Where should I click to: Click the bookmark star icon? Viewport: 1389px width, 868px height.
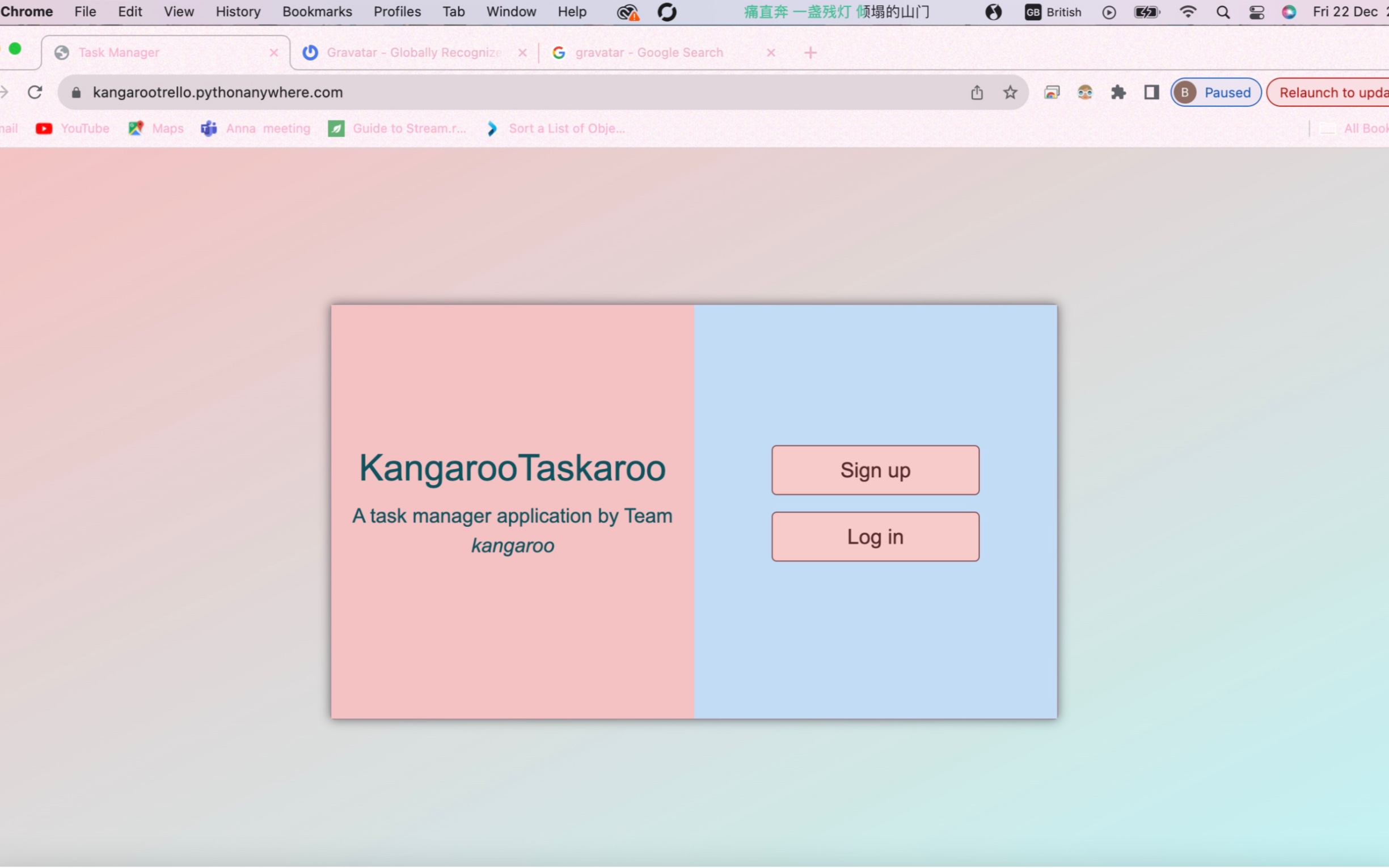click(x=1010, y=92)
